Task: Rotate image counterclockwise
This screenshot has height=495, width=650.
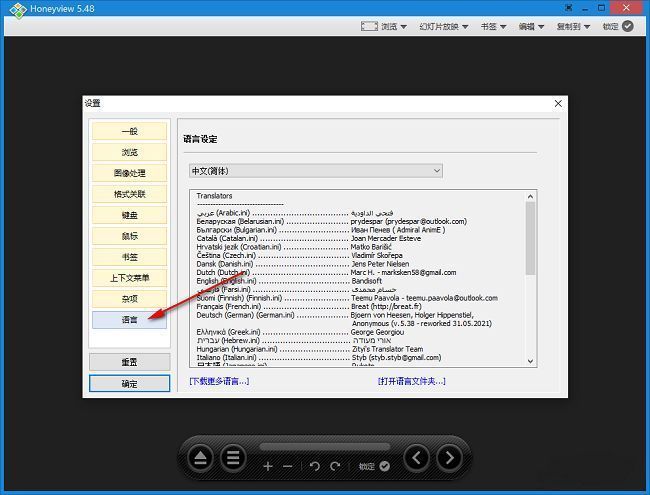Action: point(315,466)
